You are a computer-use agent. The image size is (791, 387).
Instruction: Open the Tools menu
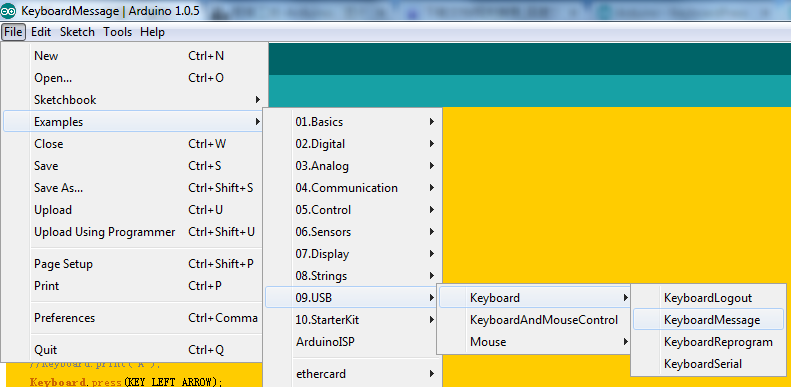[118, 32]
